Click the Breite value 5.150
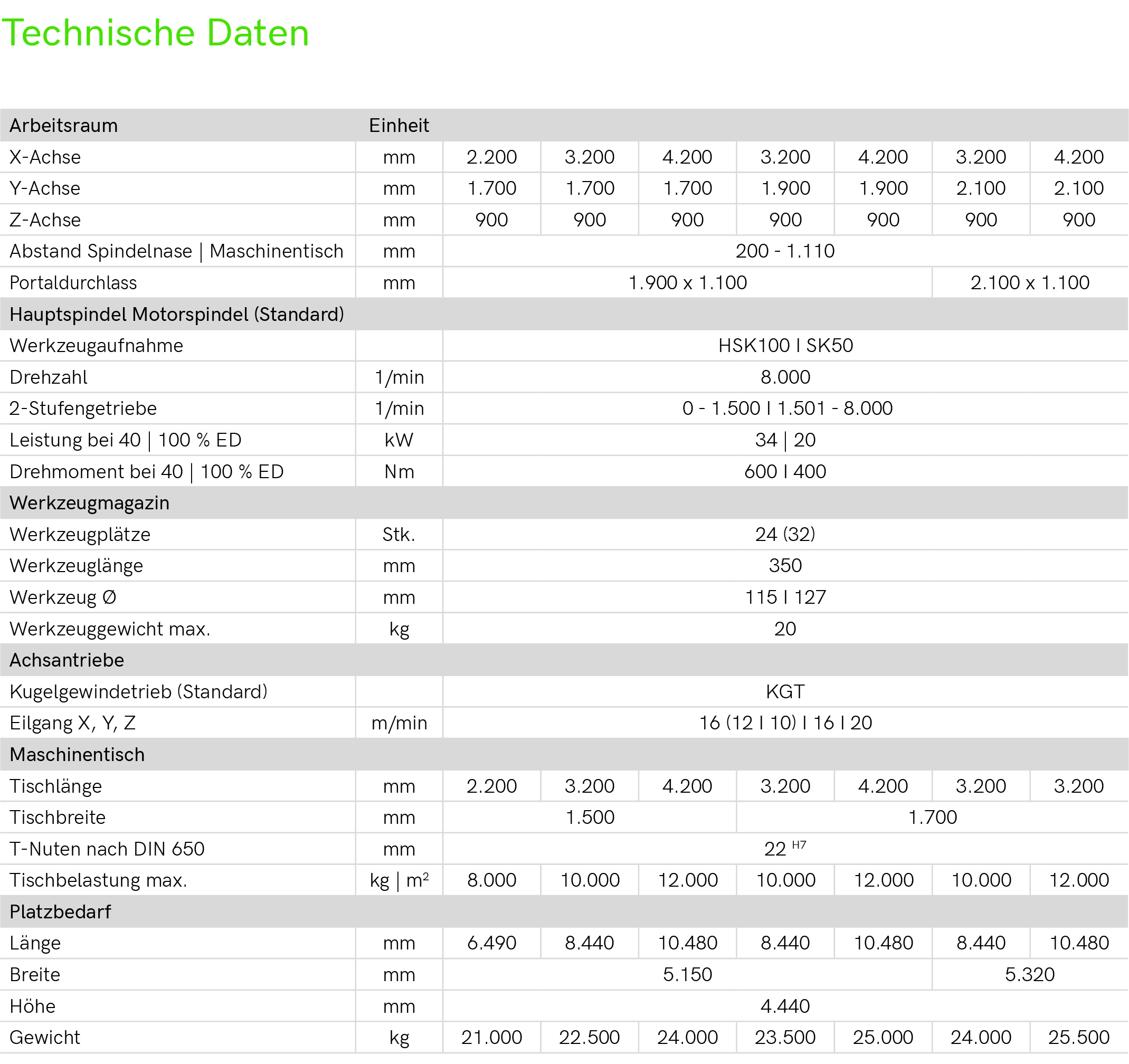 pyautogui.click(x=688, y=975)
